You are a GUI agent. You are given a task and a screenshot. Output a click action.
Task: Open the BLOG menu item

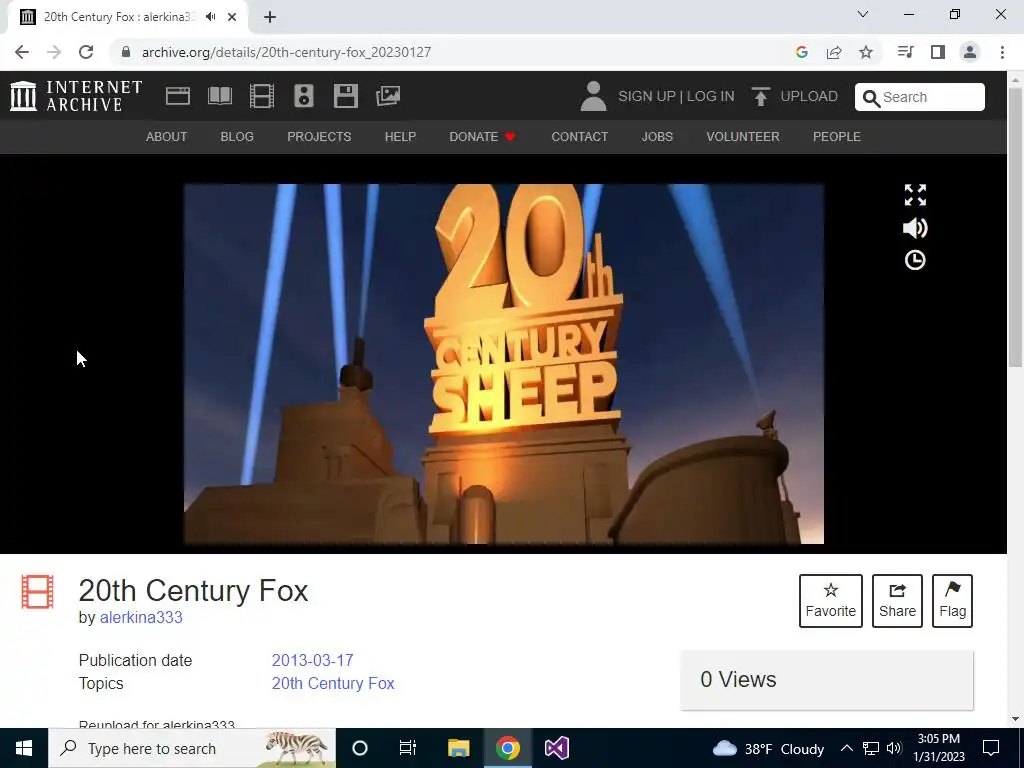pos(237,136)
